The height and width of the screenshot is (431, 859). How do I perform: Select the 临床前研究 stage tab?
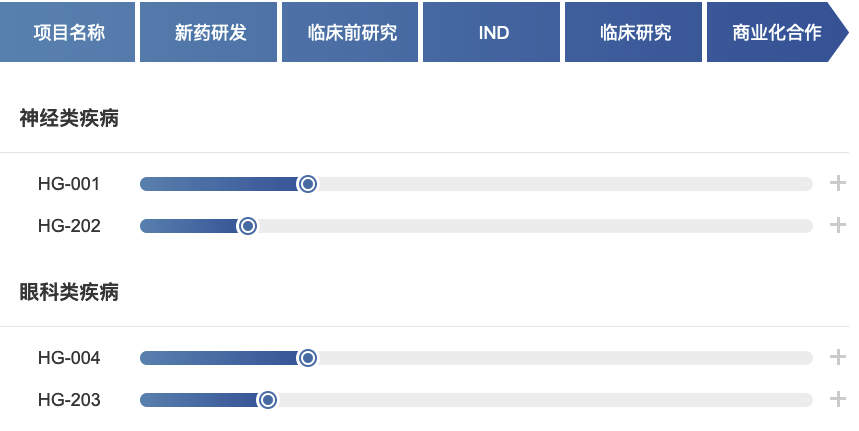(352, 32)
